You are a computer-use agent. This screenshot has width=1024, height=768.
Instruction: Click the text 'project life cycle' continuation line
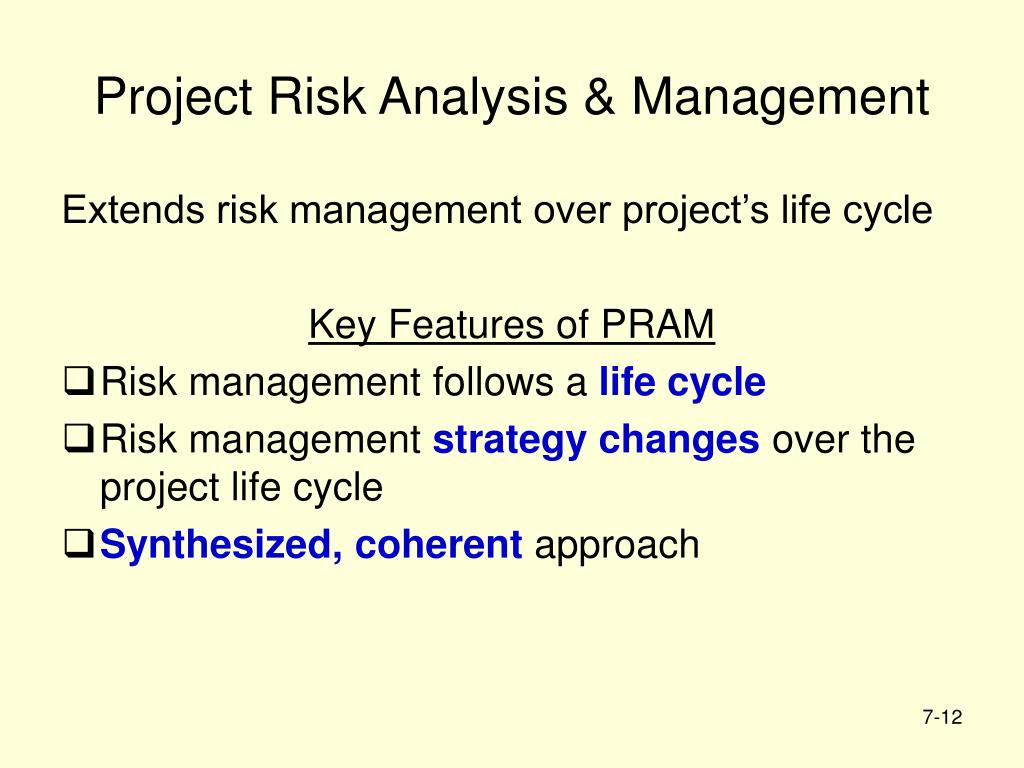242,488
